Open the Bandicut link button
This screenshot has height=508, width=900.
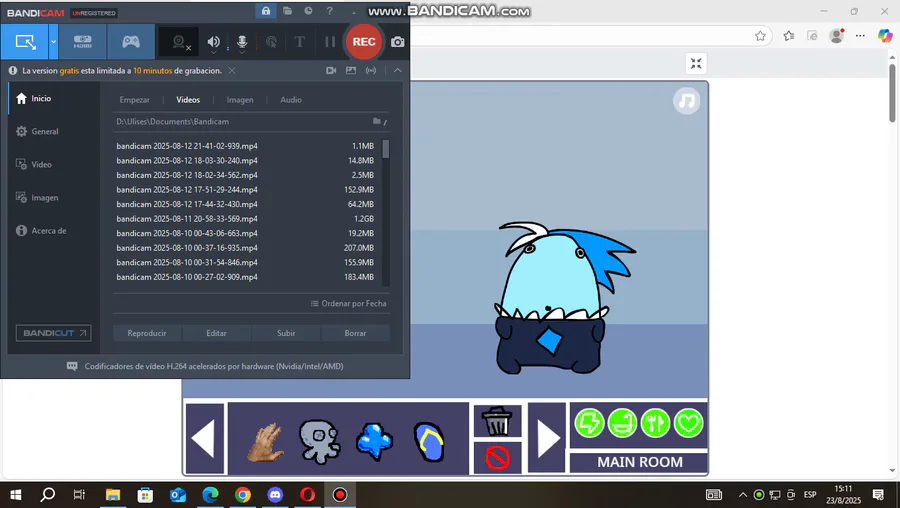tap(53, 333)
